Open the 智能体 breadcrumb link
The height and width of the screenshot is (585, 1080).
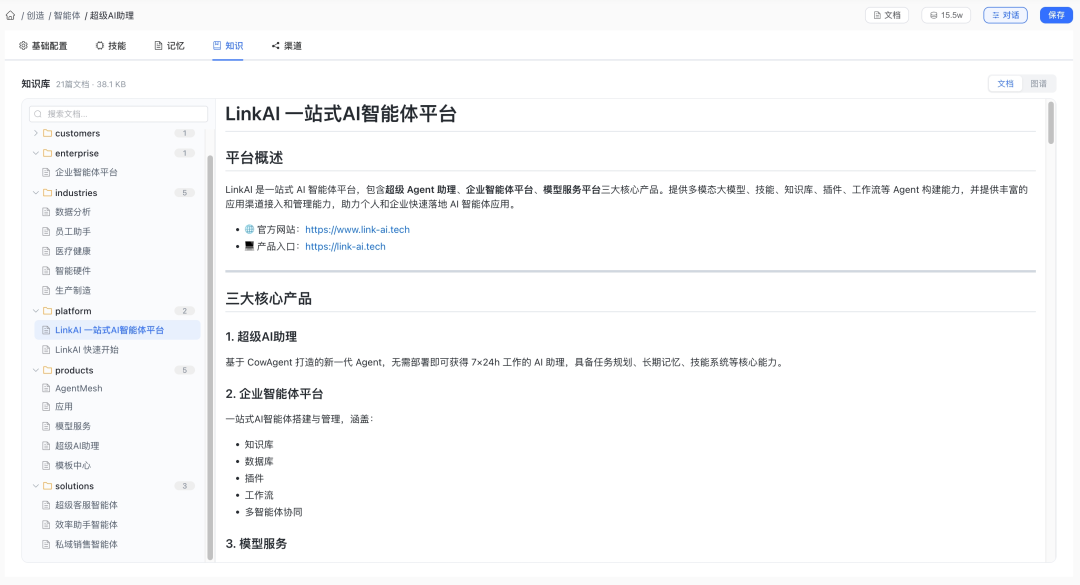tap(68, 15)
